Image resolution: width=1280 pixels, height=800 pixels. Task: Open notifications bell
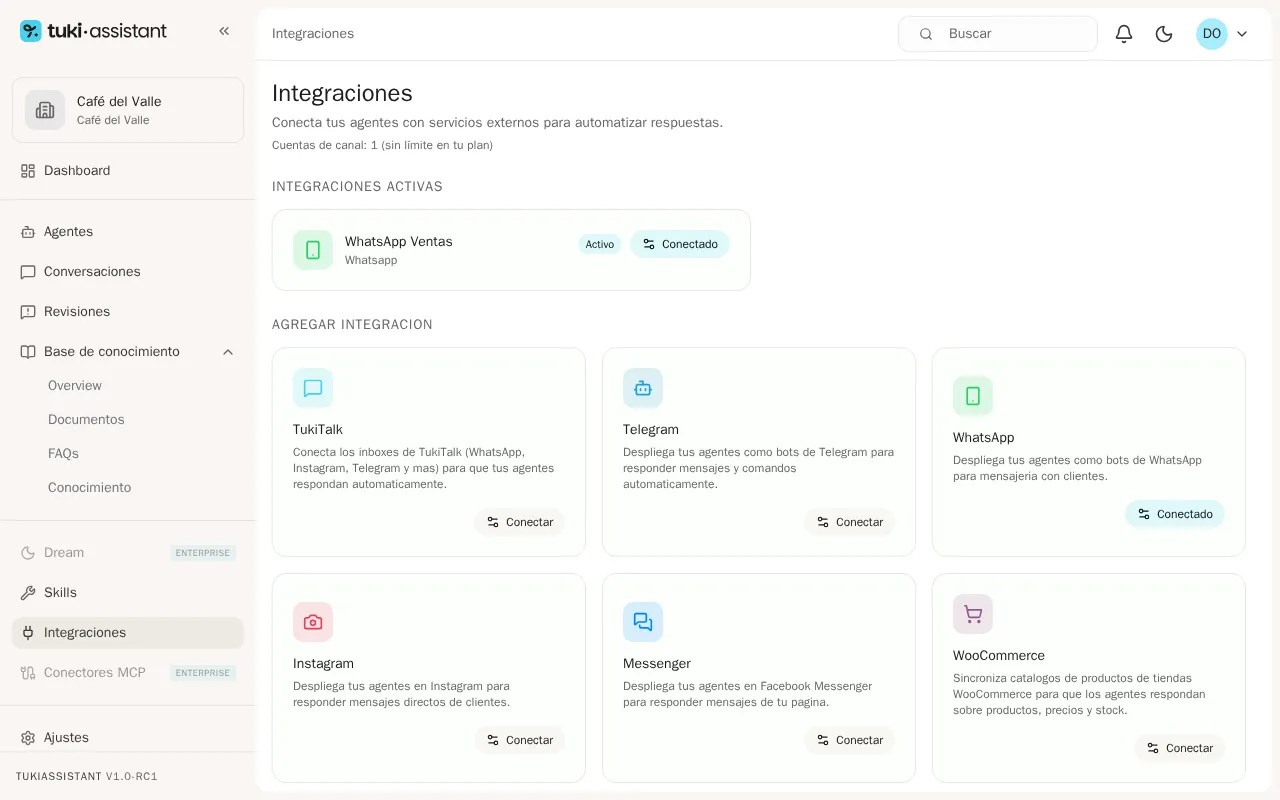[x=1124, y=34]
